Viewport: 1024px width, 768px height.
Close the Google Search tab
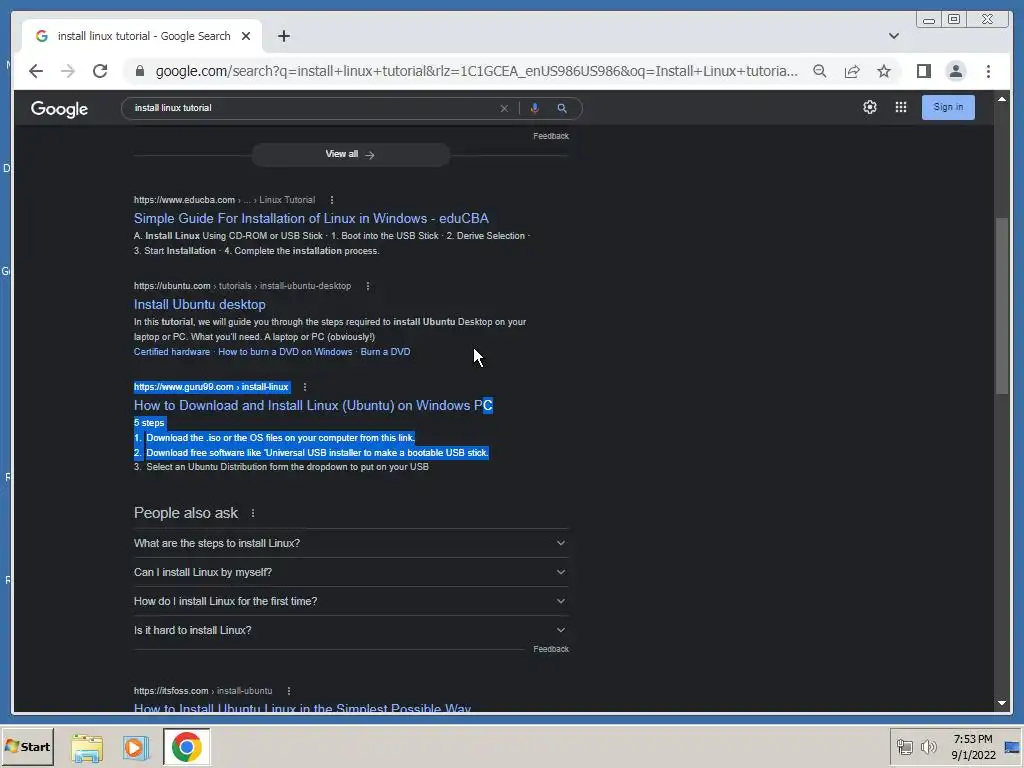pos(246,36)
